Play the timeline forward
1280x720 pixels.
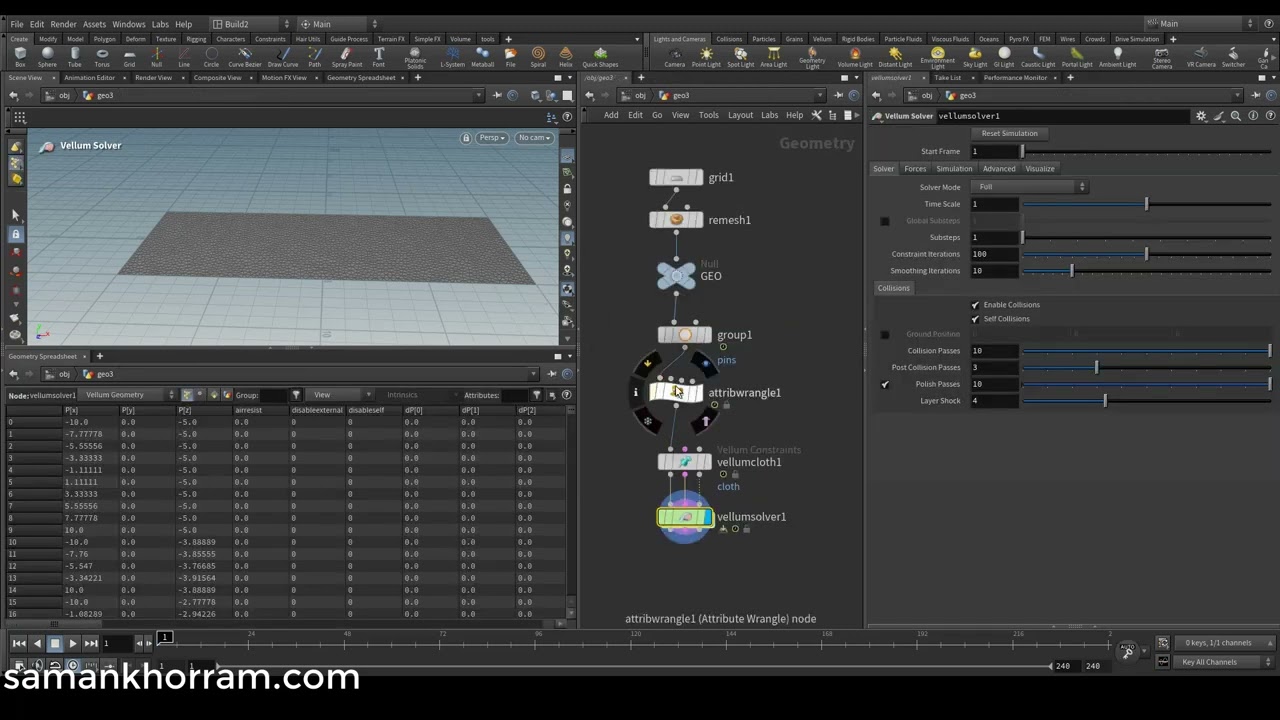coord(73,644)
